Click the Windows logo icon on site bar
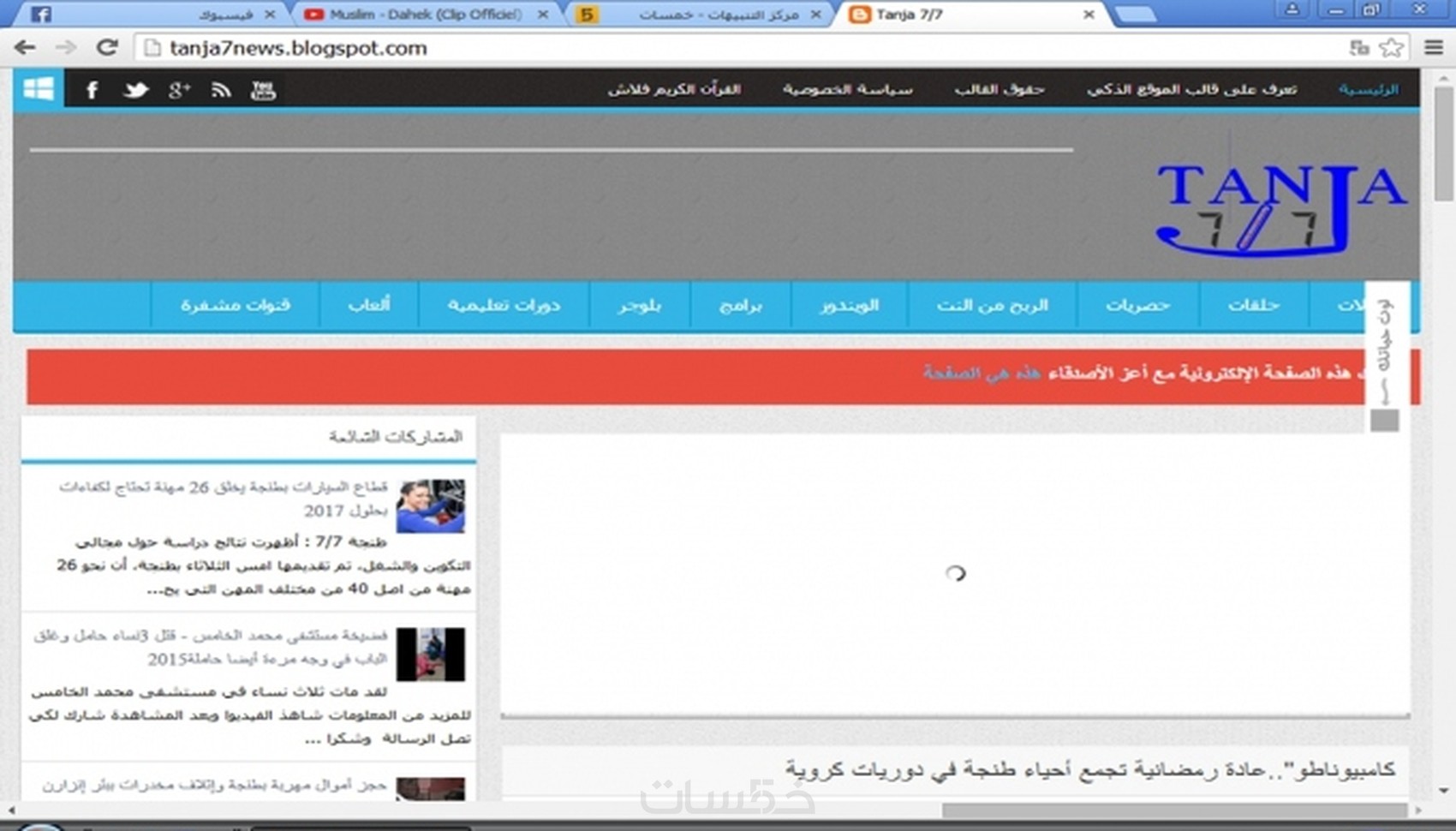 click(39, 88)
